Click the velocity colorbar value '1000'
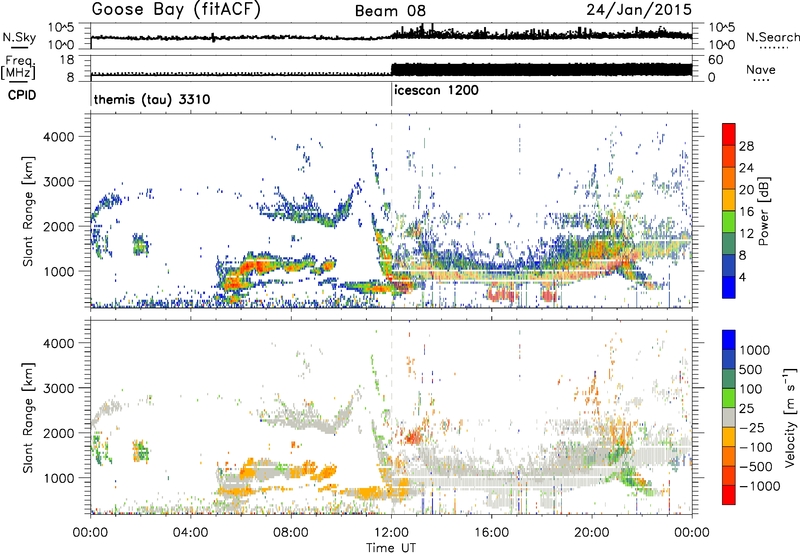Screen dimensions: 800x554 click(754, 350)
